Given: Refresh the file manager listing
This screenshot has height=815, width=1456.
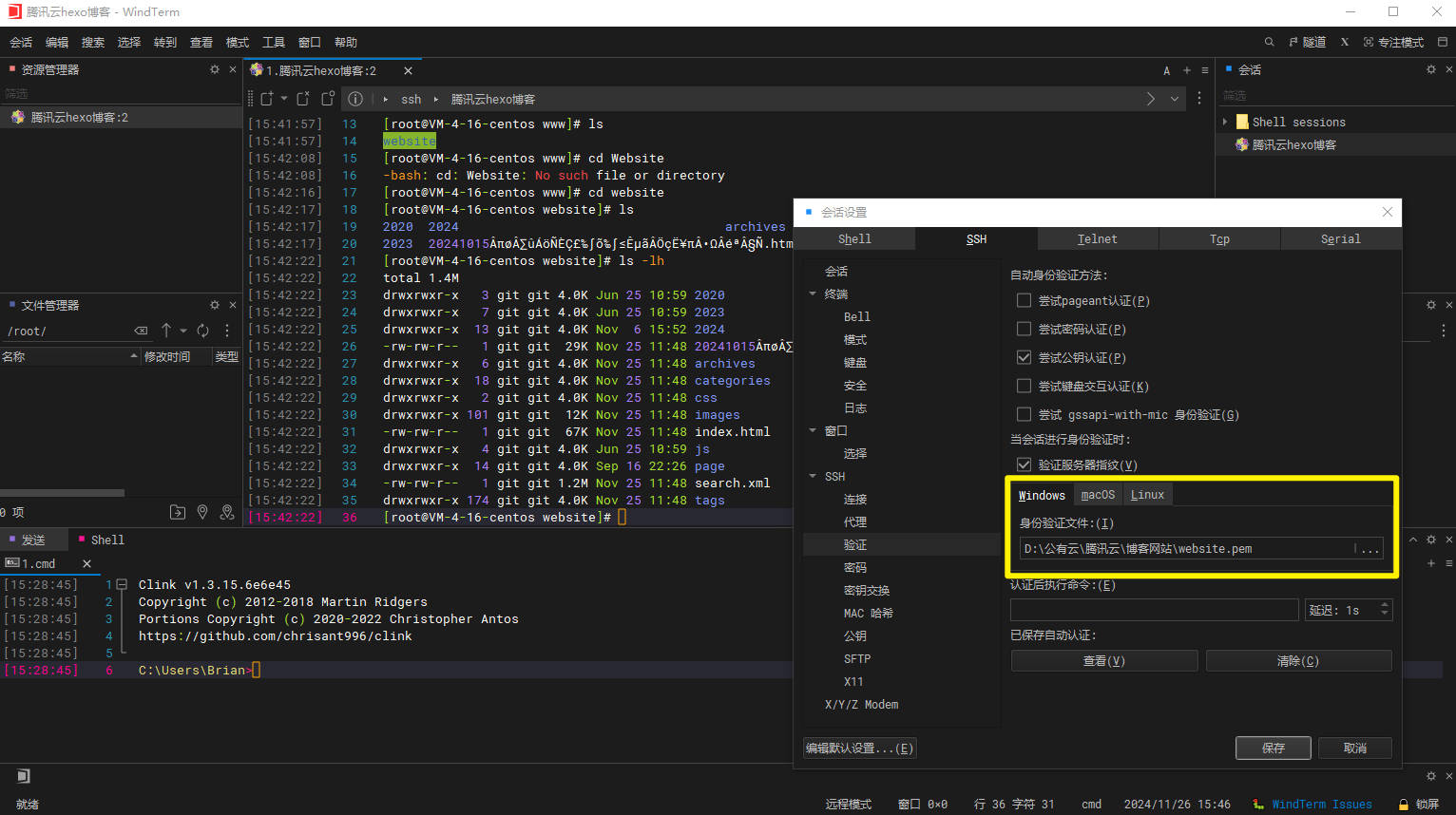Looking at the screenshot, I should (x=202, y=331).
